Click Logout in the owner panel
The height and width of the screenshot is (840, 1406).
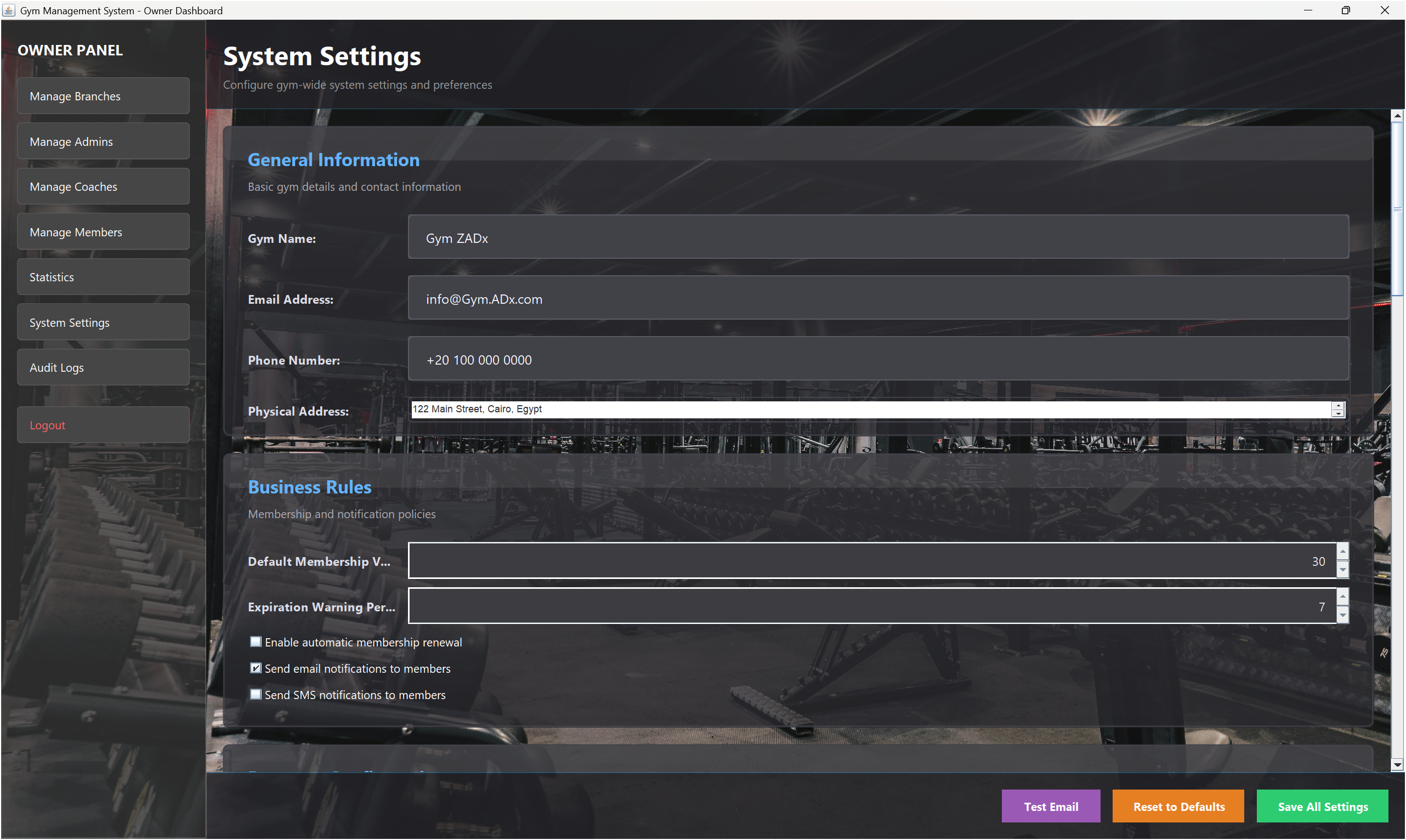(103, 424)
